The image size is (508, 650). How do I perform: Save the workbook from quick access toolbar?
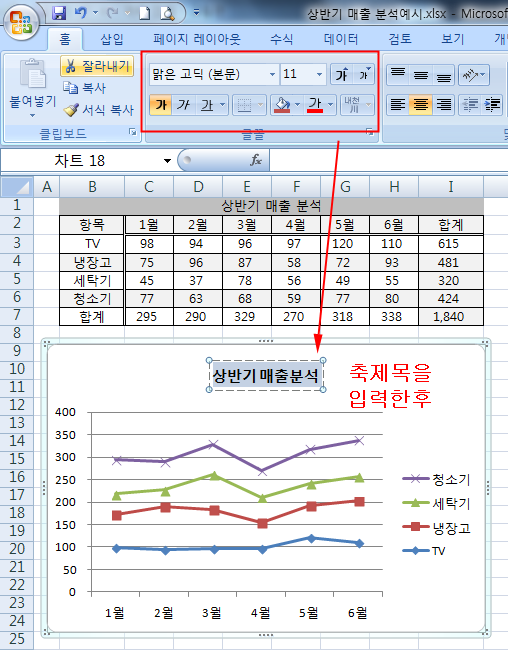coord(59,13)
